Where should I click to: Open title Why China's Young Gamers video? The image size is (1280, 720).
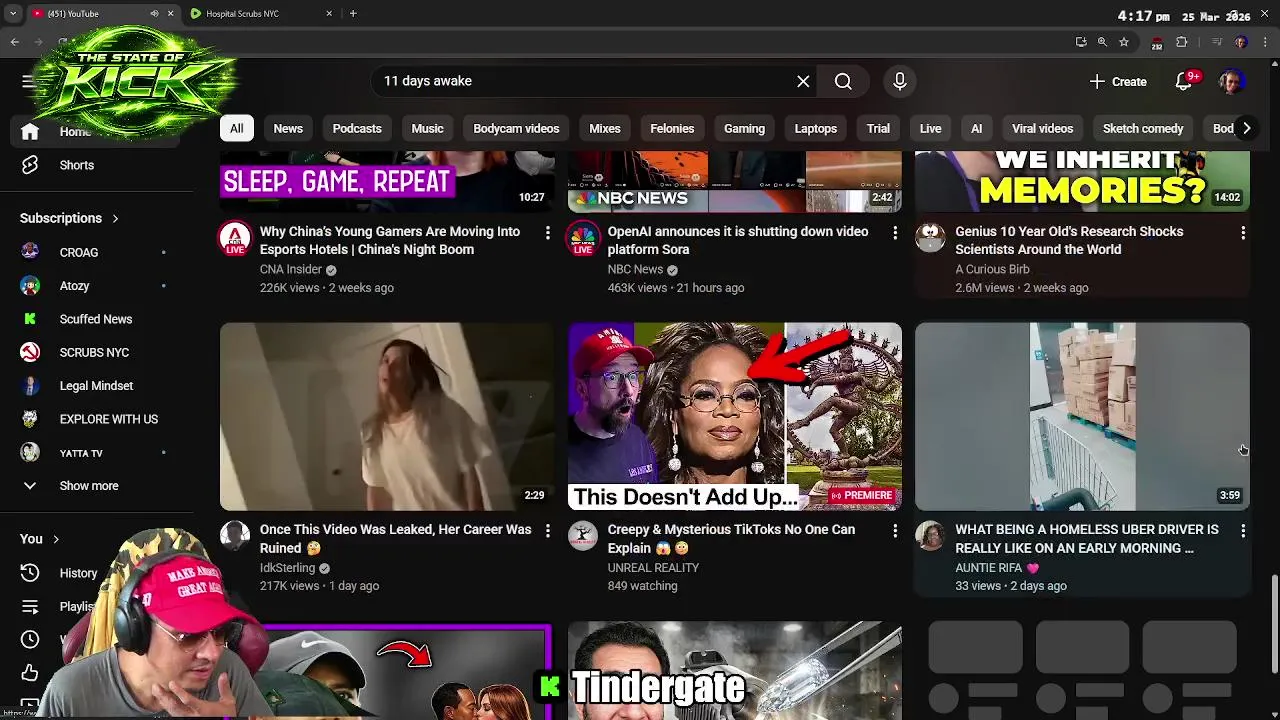390,240
